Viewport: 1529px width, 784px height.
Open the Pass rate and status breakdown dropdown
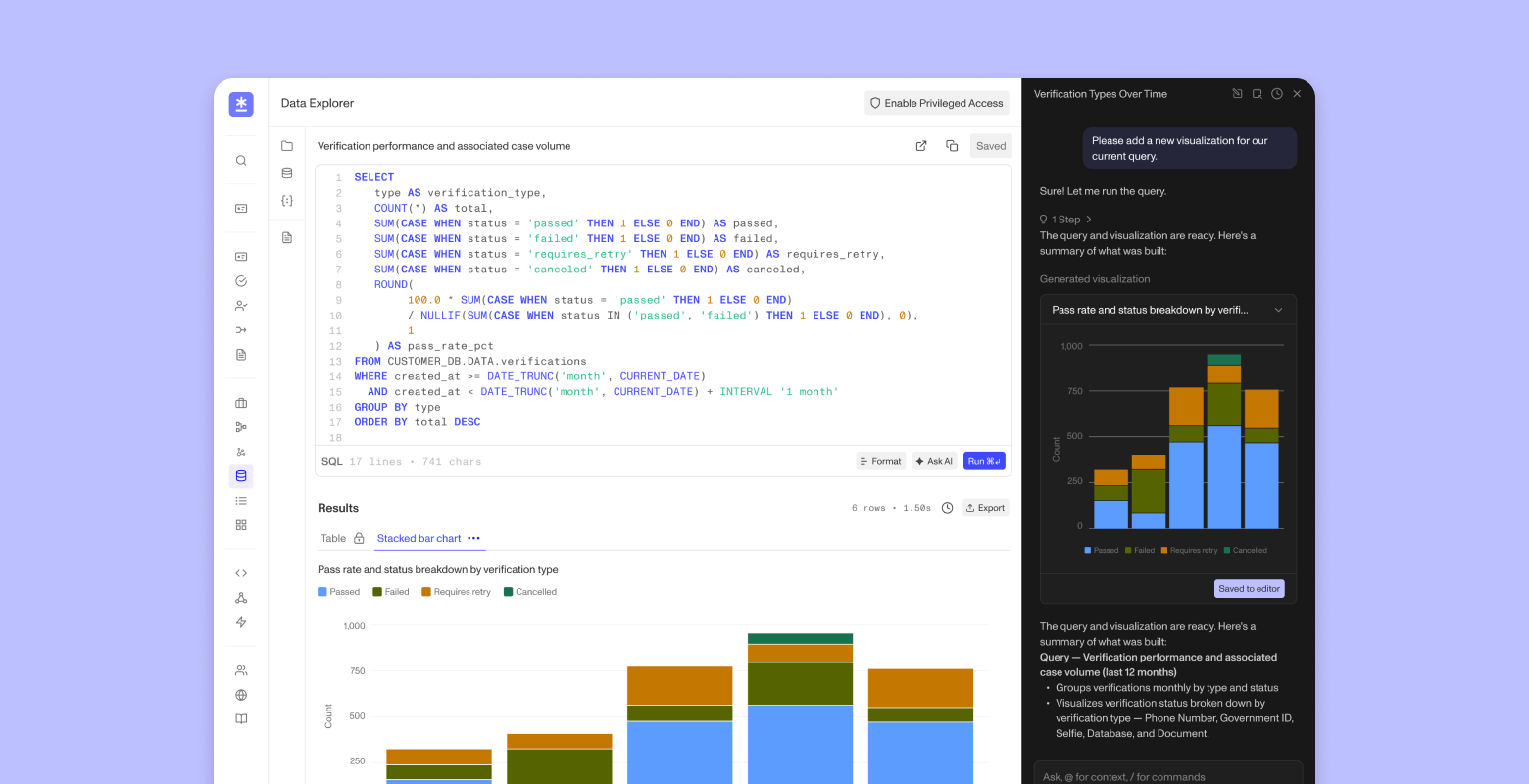1168,310
